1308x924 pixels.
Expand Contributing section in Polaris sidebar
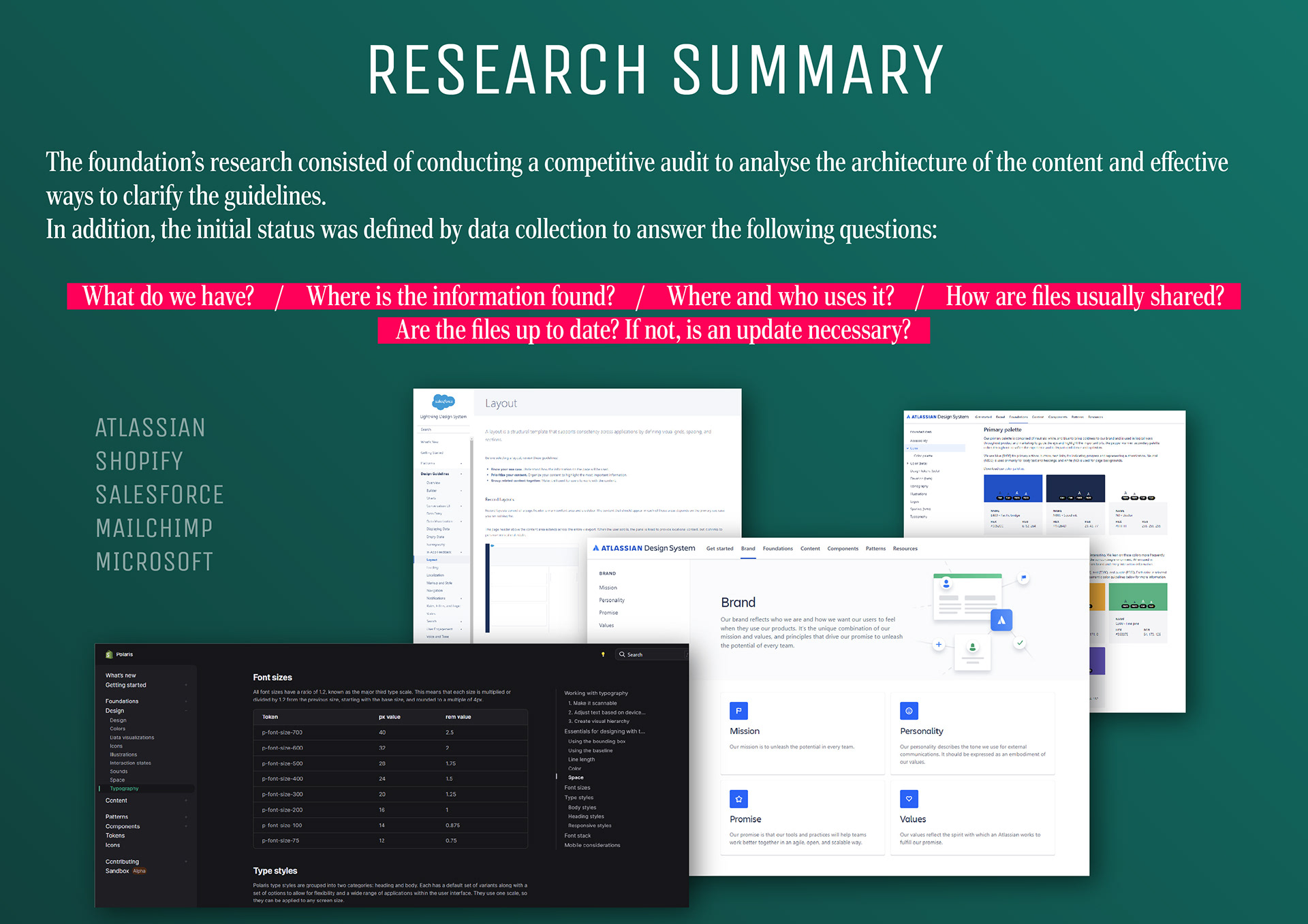tap(185, 862)
